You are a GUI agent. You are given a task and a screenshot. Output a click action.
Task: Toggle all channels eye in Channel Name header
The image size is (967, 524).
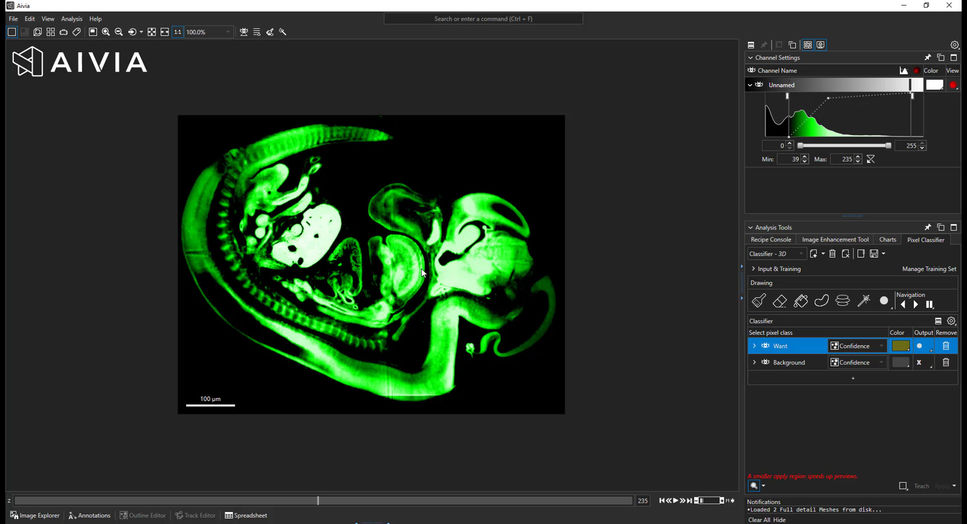tap(752, 71)
